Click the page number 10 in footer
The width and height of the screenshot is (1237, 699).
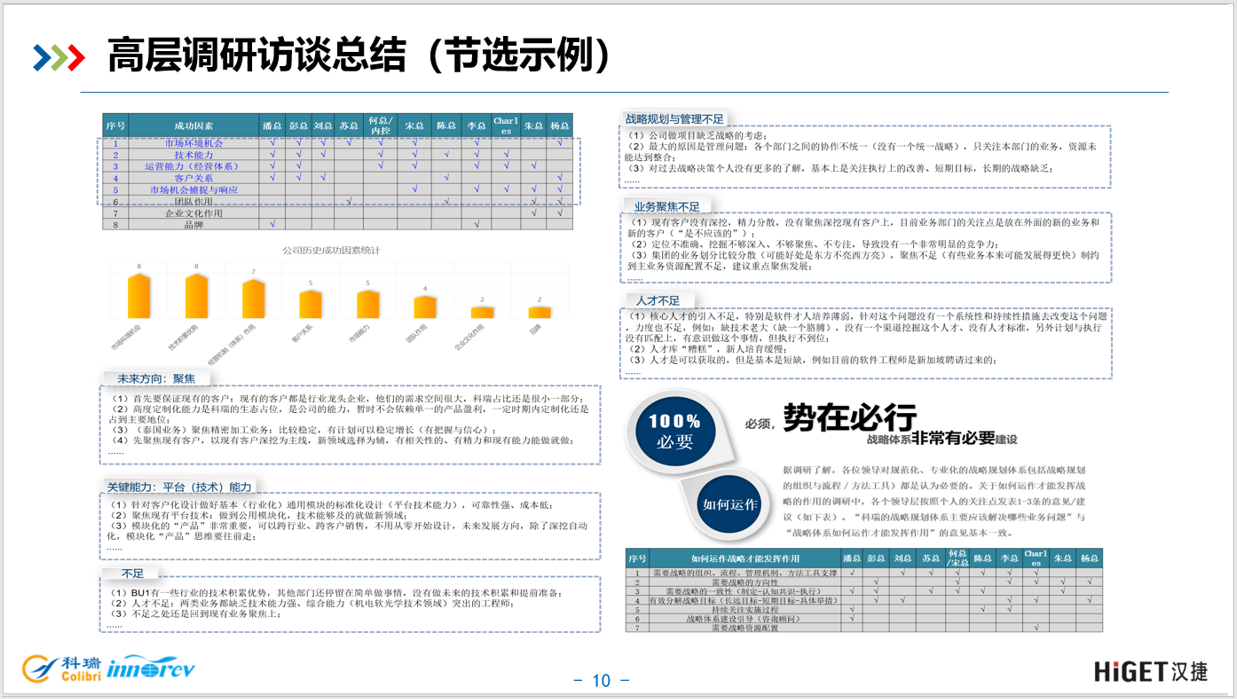[x=601, y=681]
